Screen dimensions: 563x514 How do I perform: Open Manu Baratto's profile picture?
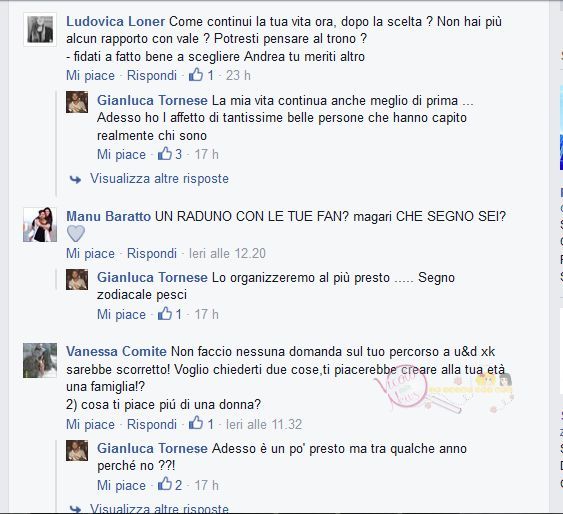[x=40, y=225]
